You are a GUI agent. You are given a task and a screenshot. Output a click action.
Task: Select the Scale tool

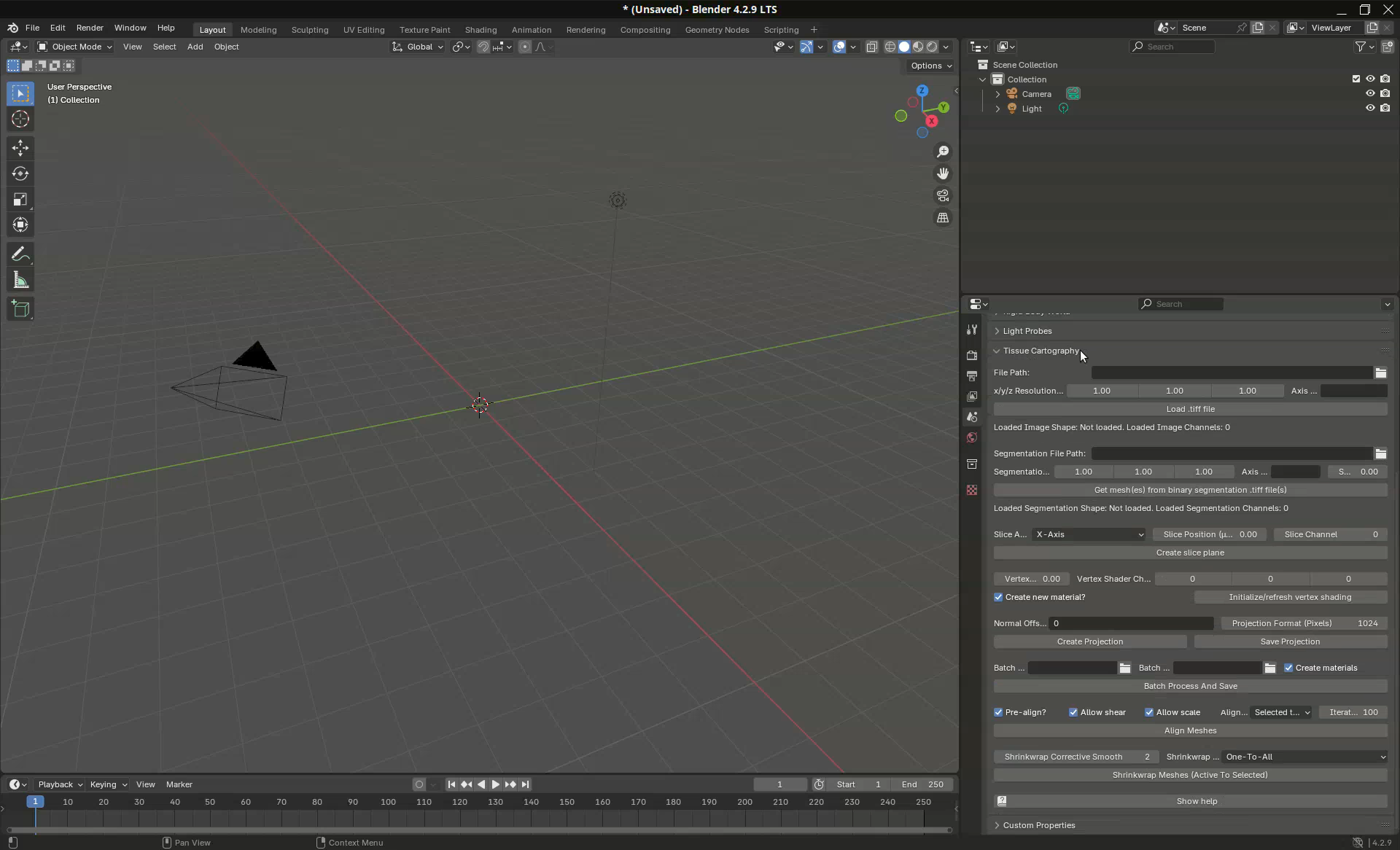pyautogui.click(x=20, y=200)
